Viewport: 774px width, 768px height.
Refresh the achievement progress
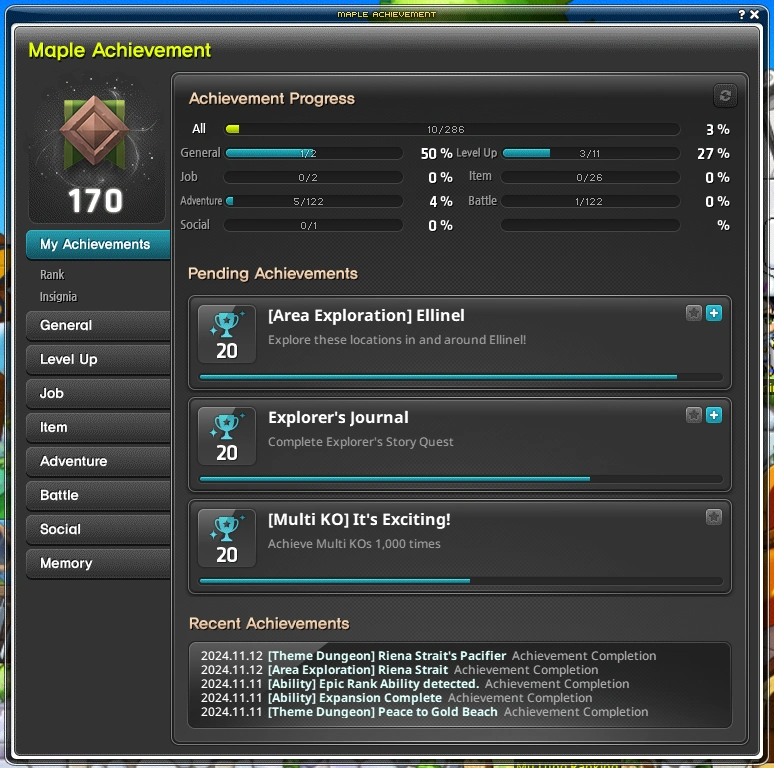point(725,96)
